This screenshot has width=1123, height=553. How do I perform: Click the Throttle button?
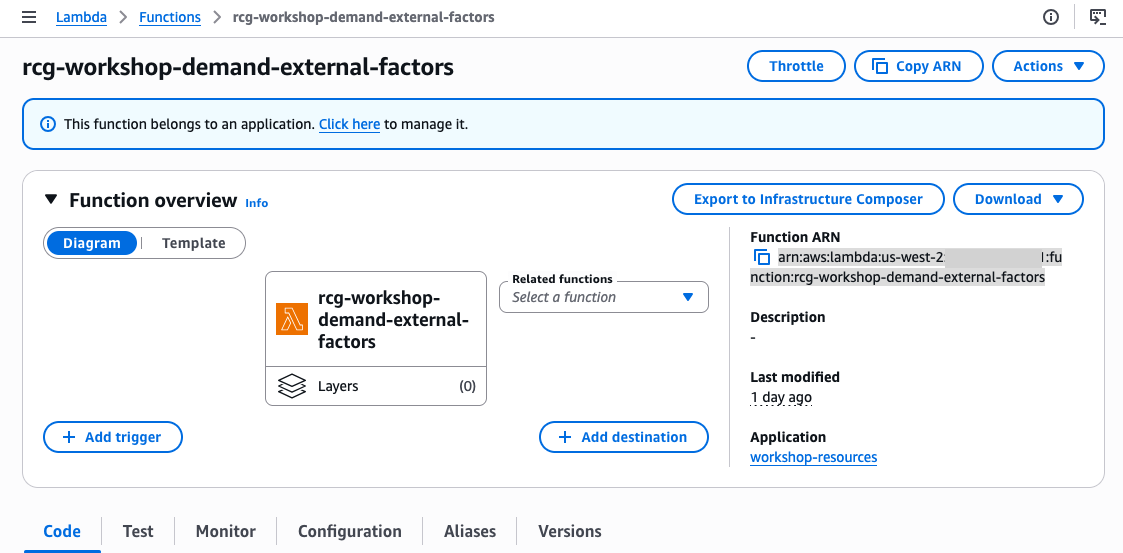[x=796, y=66]
